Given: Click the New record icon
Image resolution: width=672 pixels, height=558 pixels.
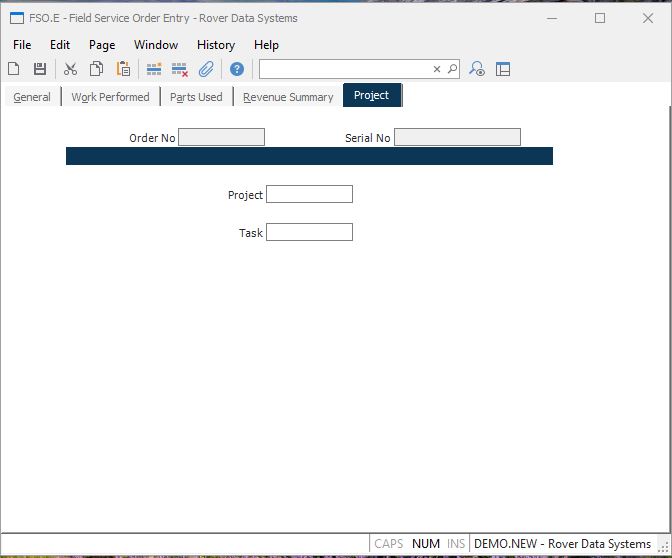Looking at the screenshot, I should 14,69.
